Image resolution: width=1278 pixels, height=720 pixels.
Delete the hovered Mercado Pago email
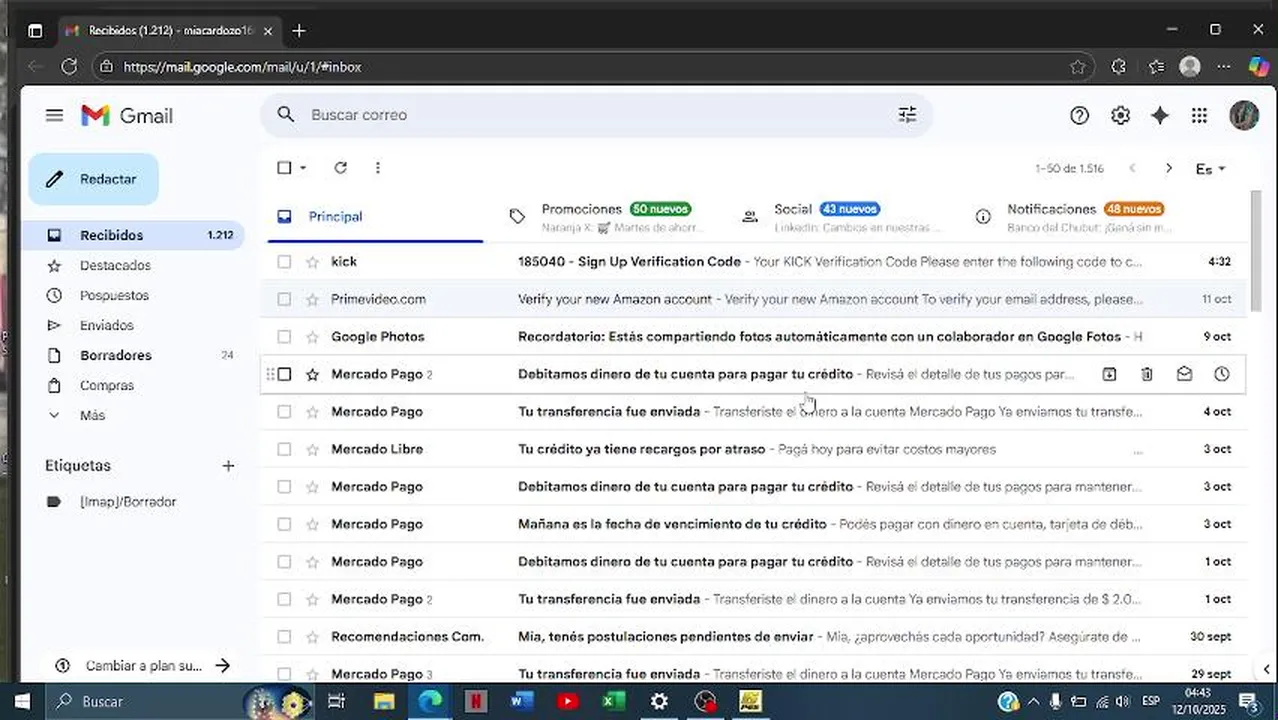(x=1146, y=374)
